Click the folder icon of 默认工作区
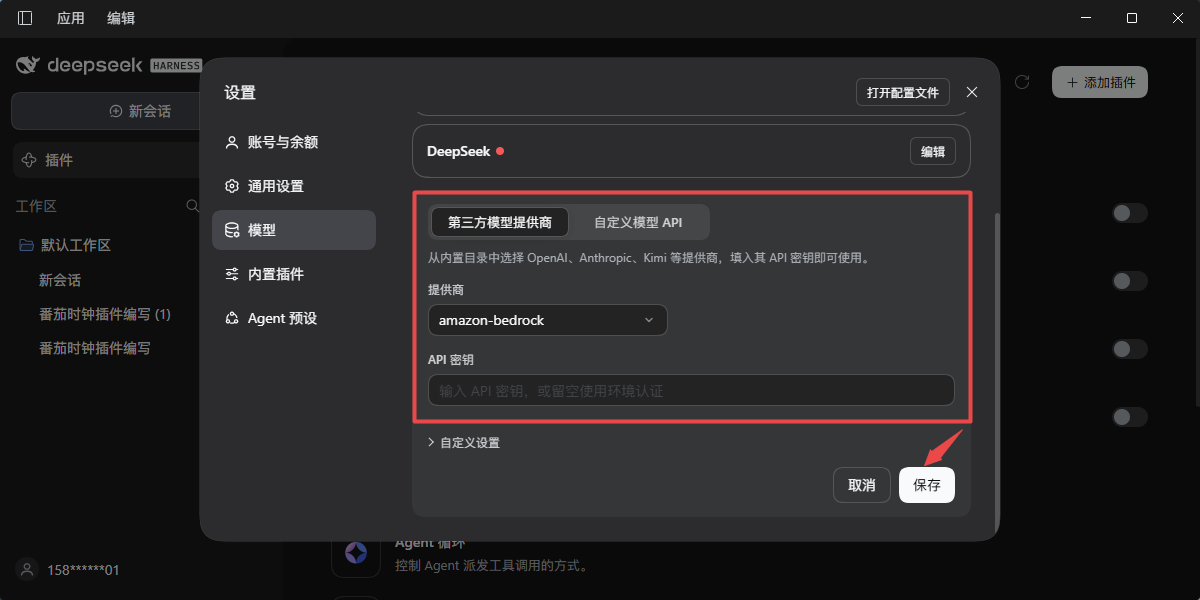The width and height of the screenshot is (1200, 600). coord(27,245)
